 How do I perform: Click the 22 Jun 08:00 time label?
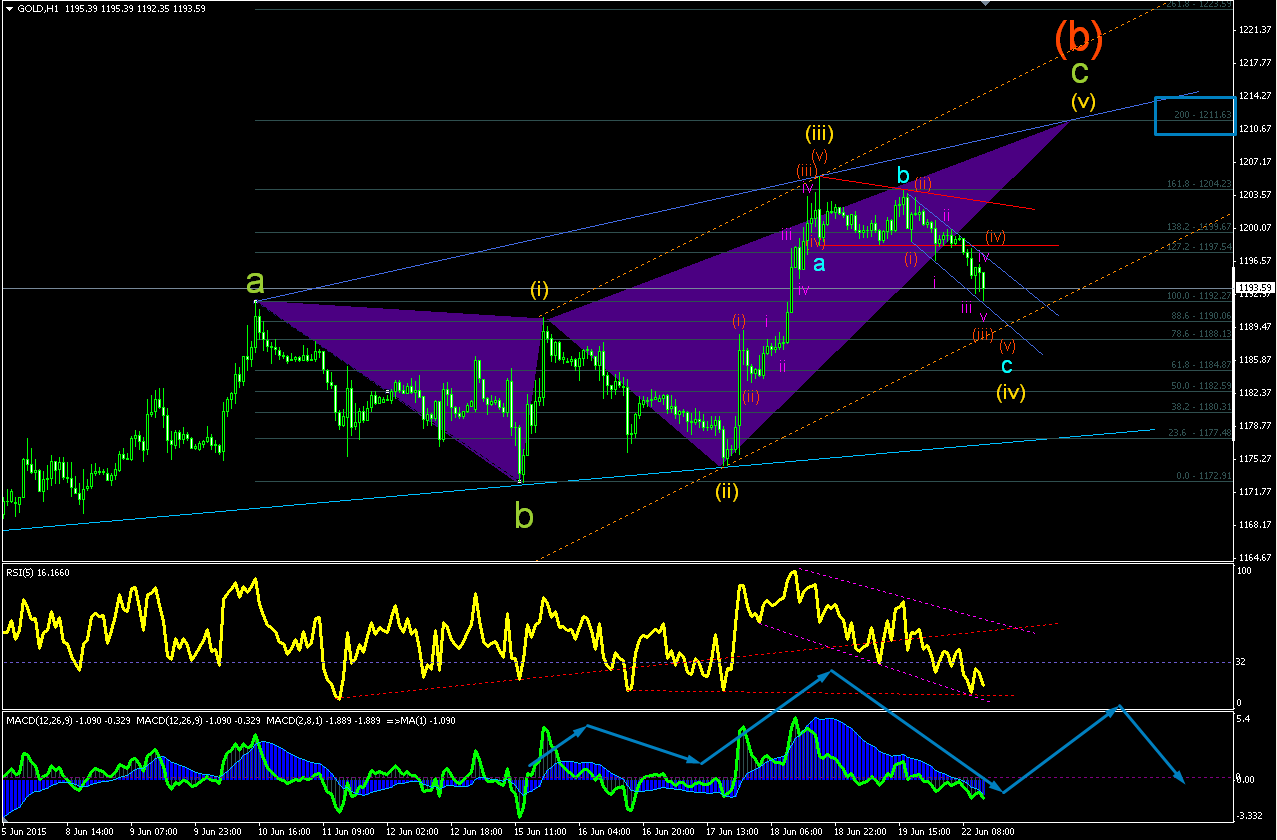click(990, 832)
